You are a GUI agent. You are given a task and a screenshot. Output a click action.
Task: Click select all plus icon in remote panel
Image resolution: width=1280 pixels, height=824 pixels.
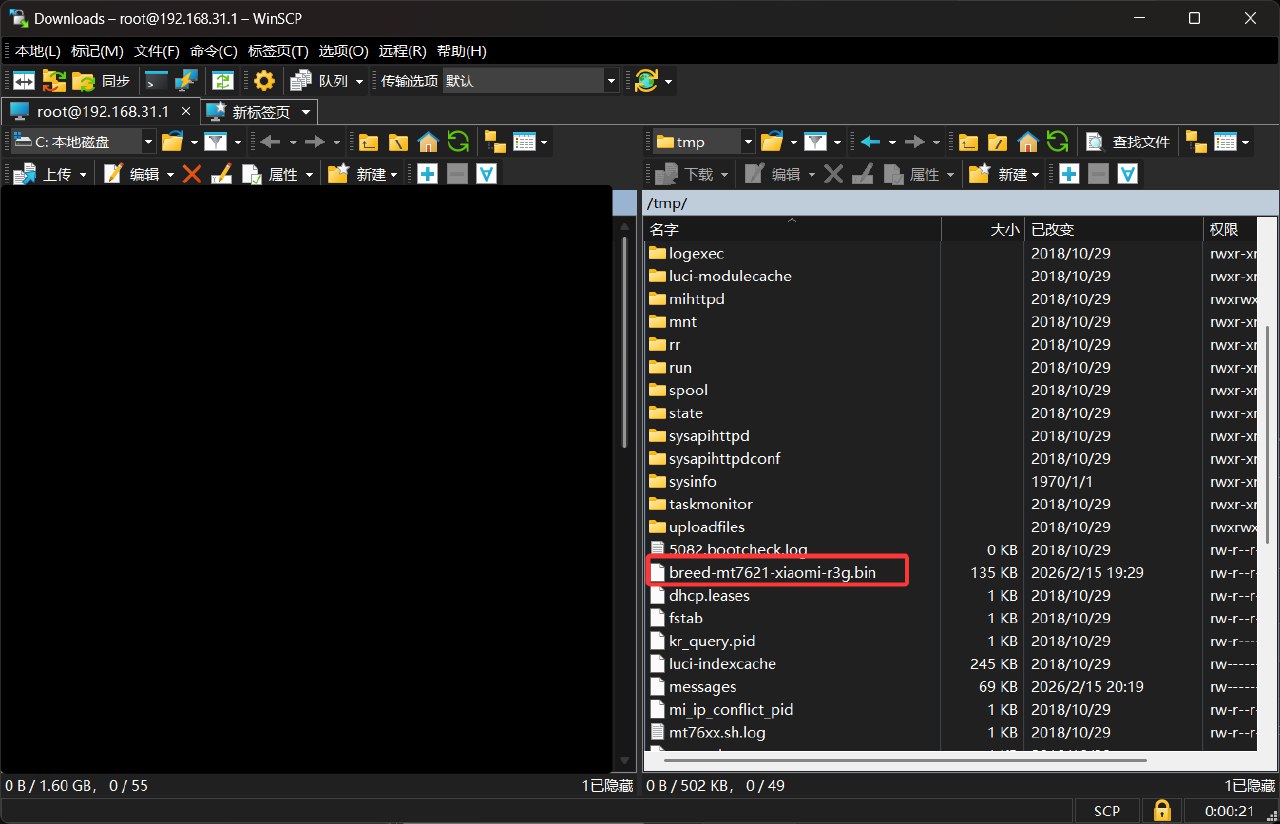point(1069,174)
